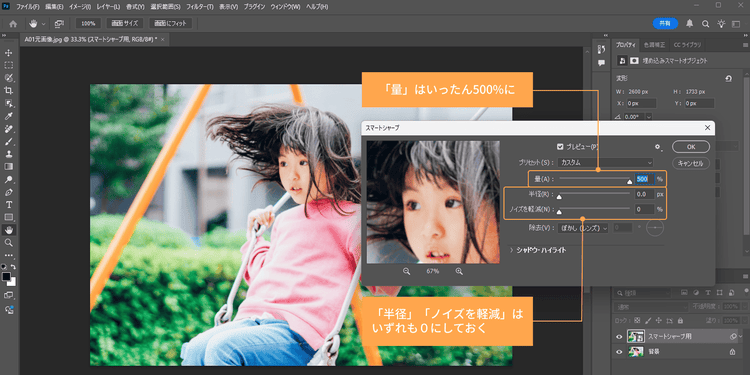Select the Move tool
Screen dimensions: 750x375
(x=9, y=53)
